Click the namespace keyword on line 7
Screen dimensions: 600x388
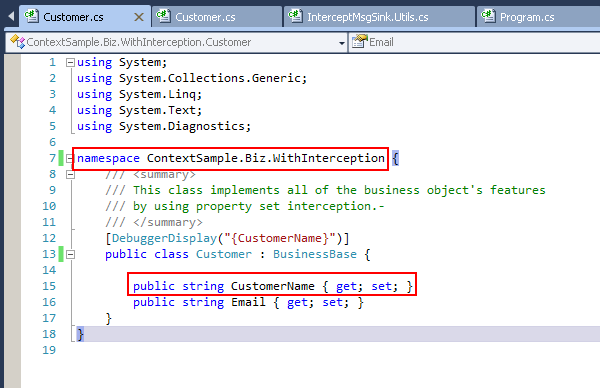[x=108, y=158]
